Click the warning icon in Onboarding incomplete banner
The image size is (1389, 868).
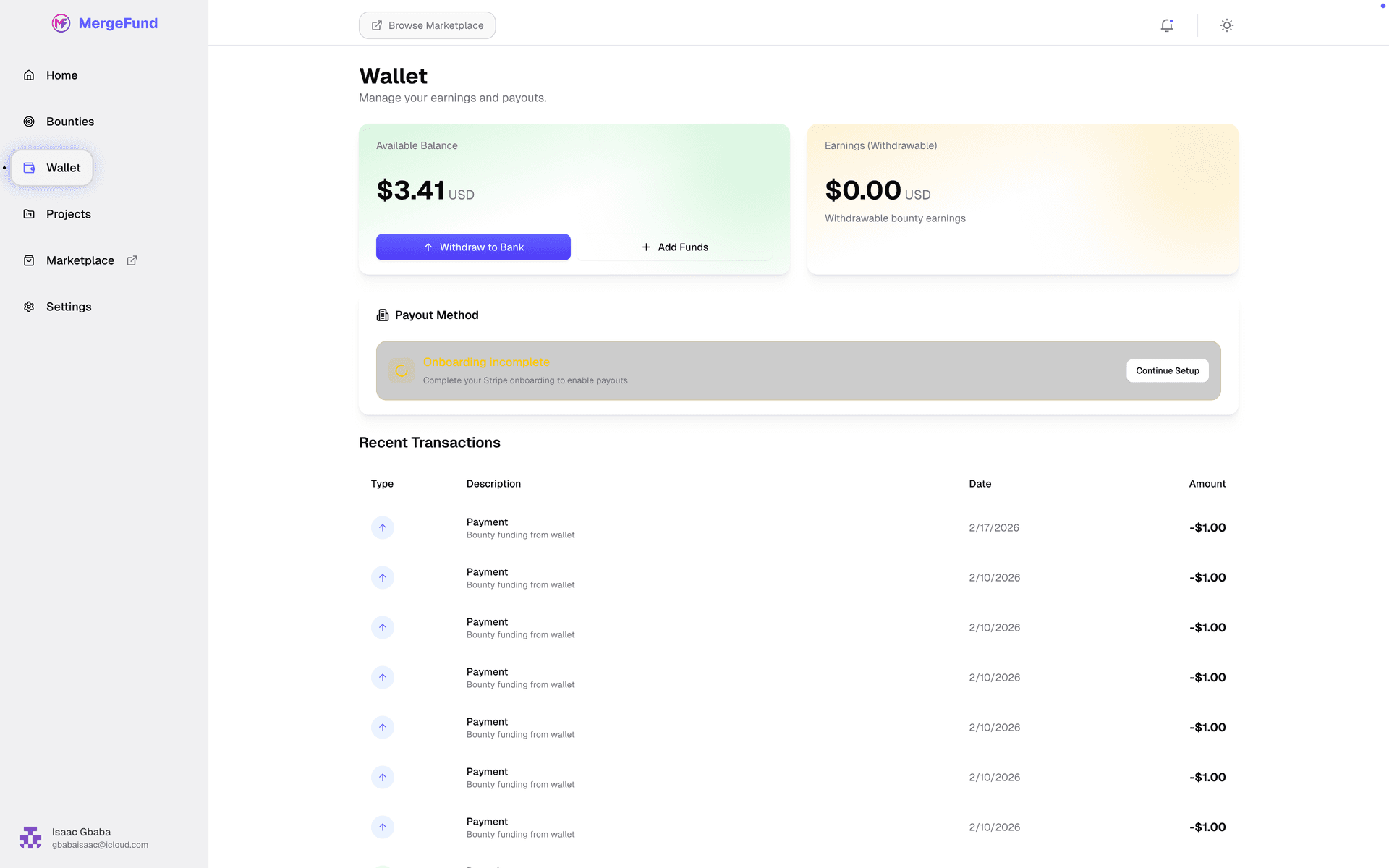pyautogui.click(x=402, y=370)
